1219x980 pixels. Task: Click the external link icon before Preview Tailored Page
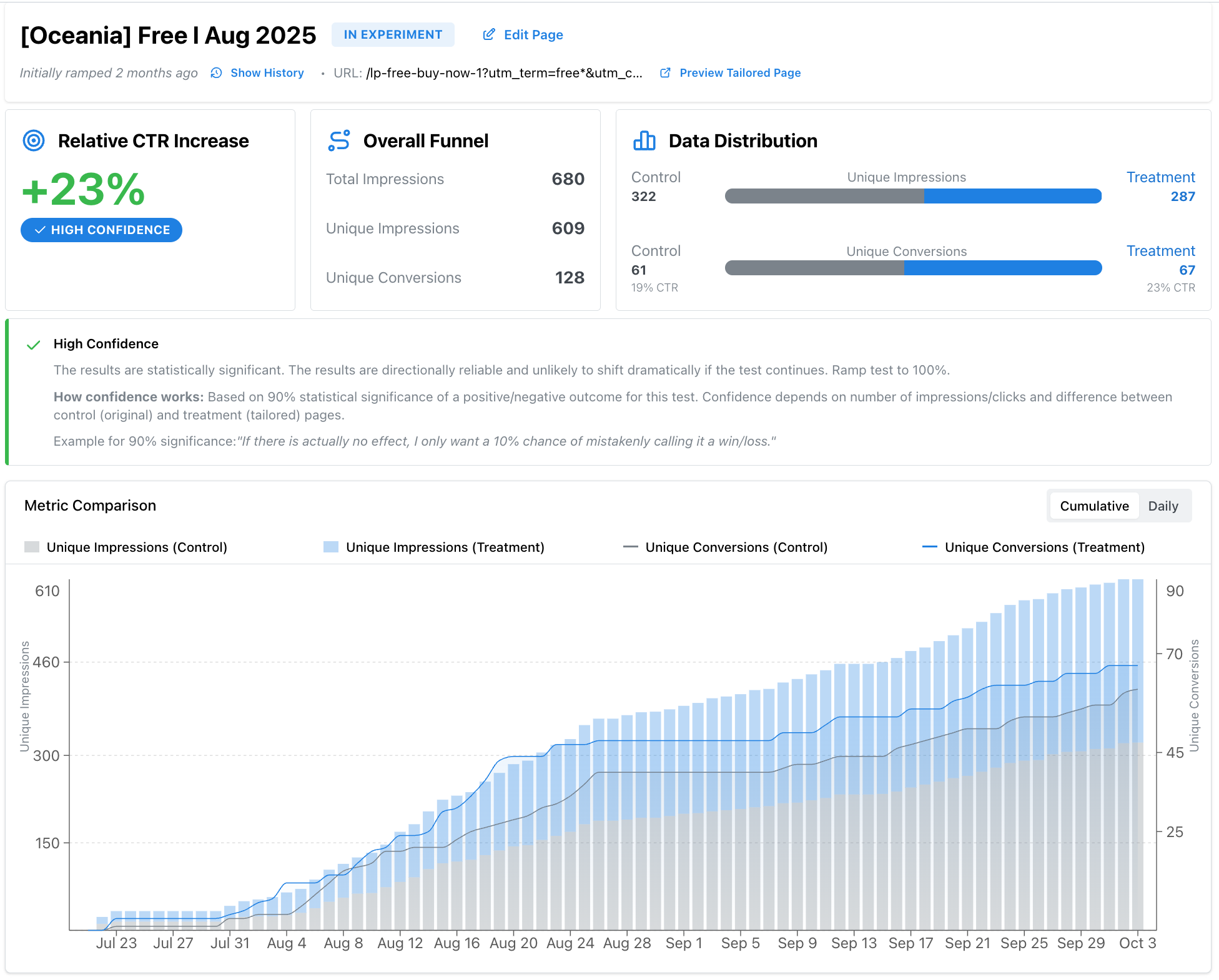(x=664, y=72)
